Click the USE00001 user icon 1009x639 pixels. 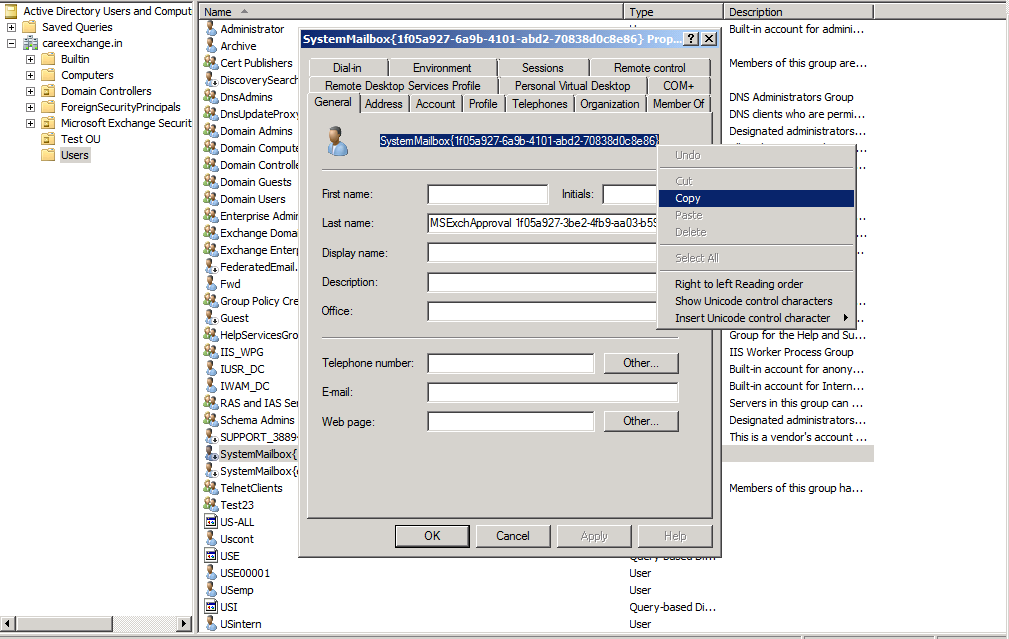coord(210,573)
